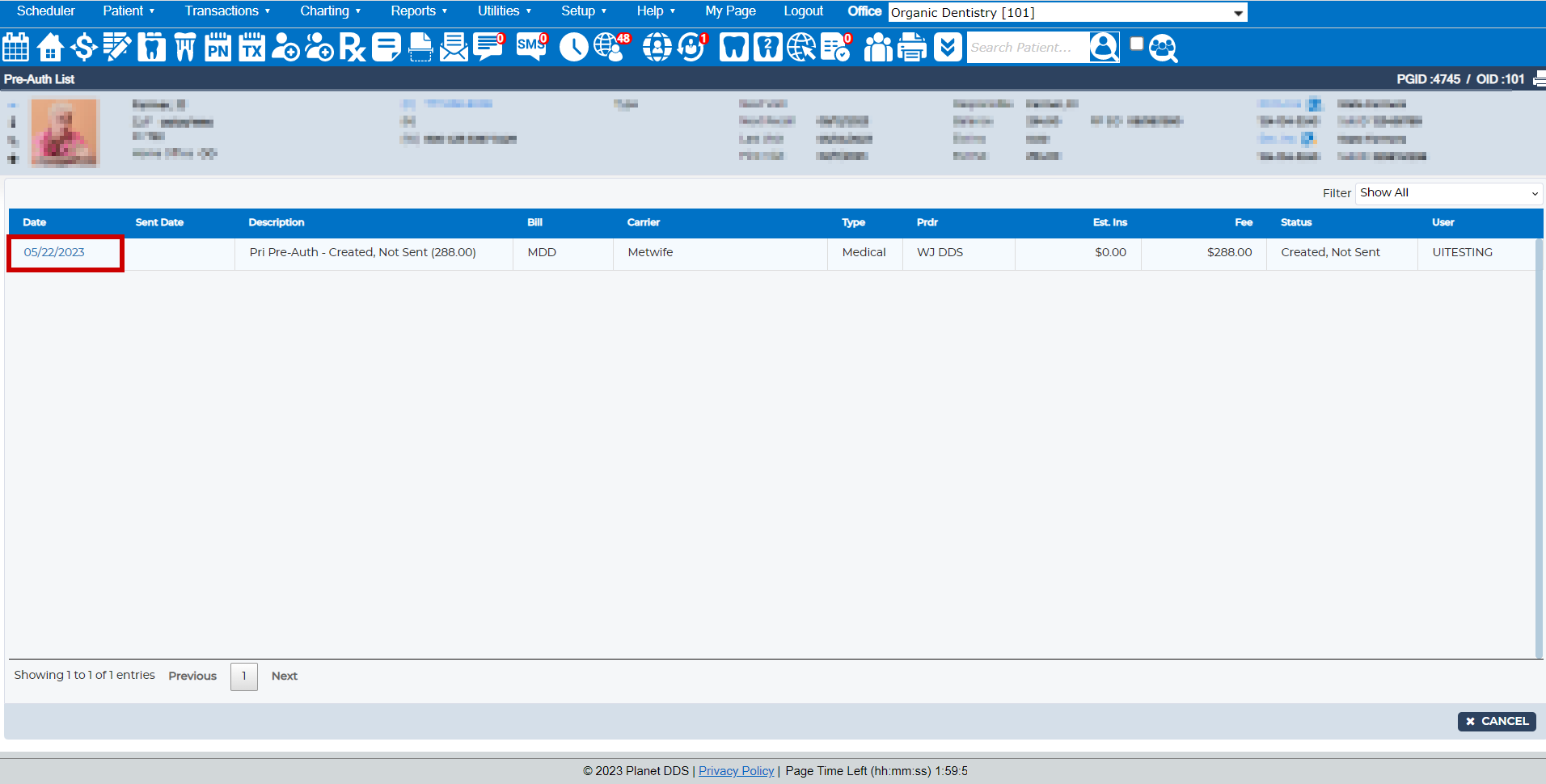The width and height of the screenshot is (1546, 784).
Task: Expand the Filter Show All dropdown
Action: coord(1448,193)
